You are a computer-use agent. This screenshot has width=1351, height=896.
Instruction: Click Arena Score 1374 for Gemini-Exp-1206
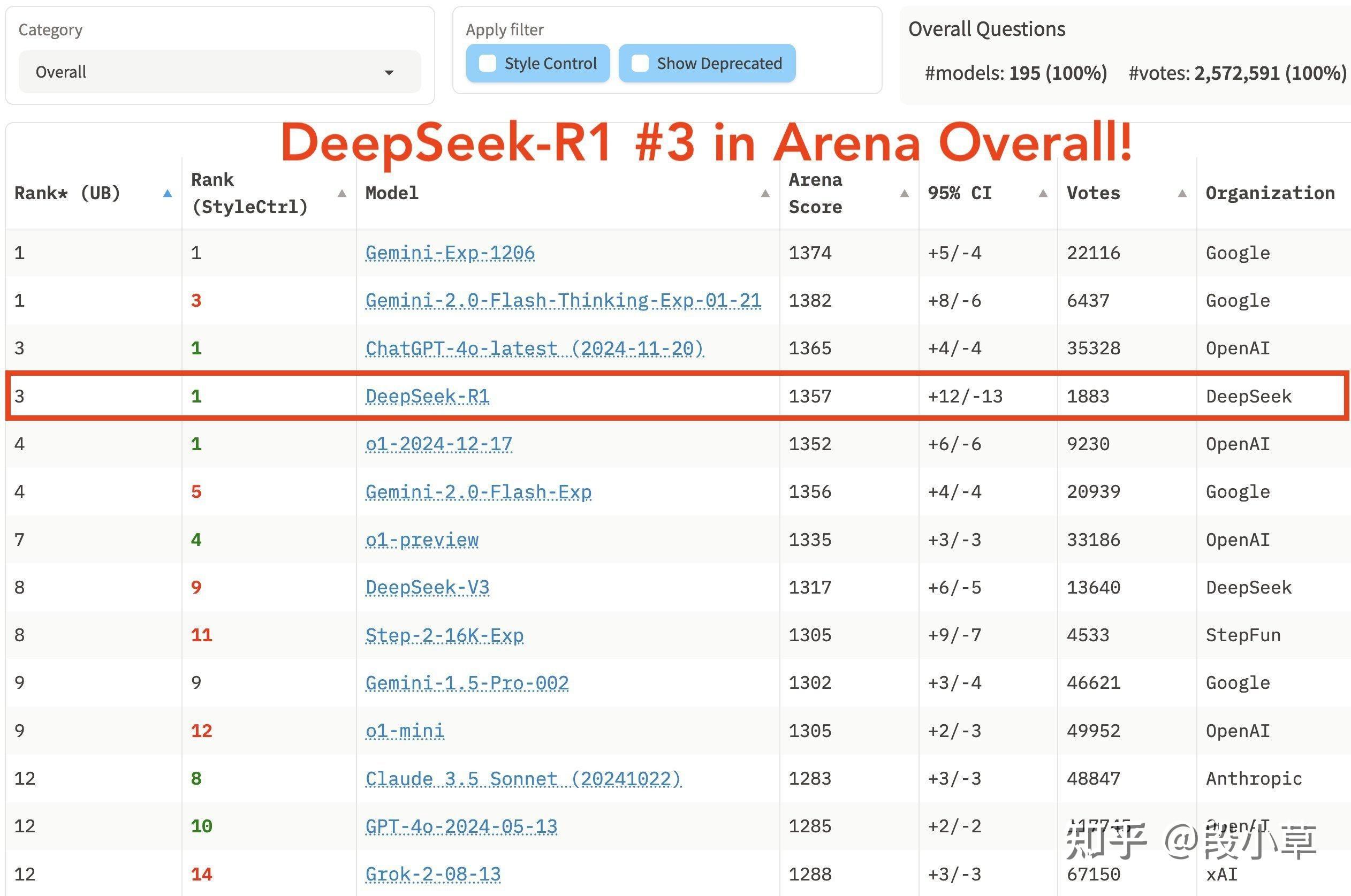tap(810, 253)
